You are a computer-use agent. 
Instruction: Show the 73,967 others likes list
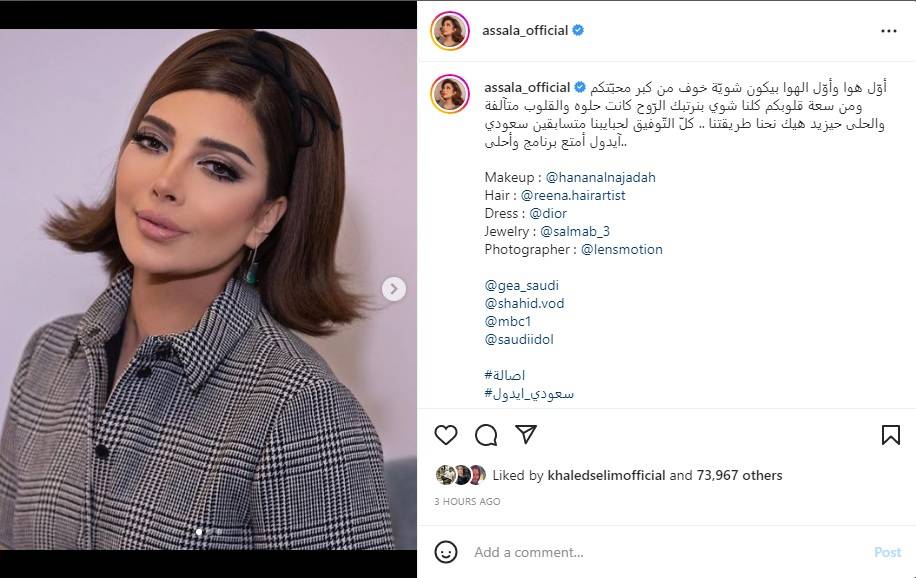pyautogui.click(x=739, y=475)
